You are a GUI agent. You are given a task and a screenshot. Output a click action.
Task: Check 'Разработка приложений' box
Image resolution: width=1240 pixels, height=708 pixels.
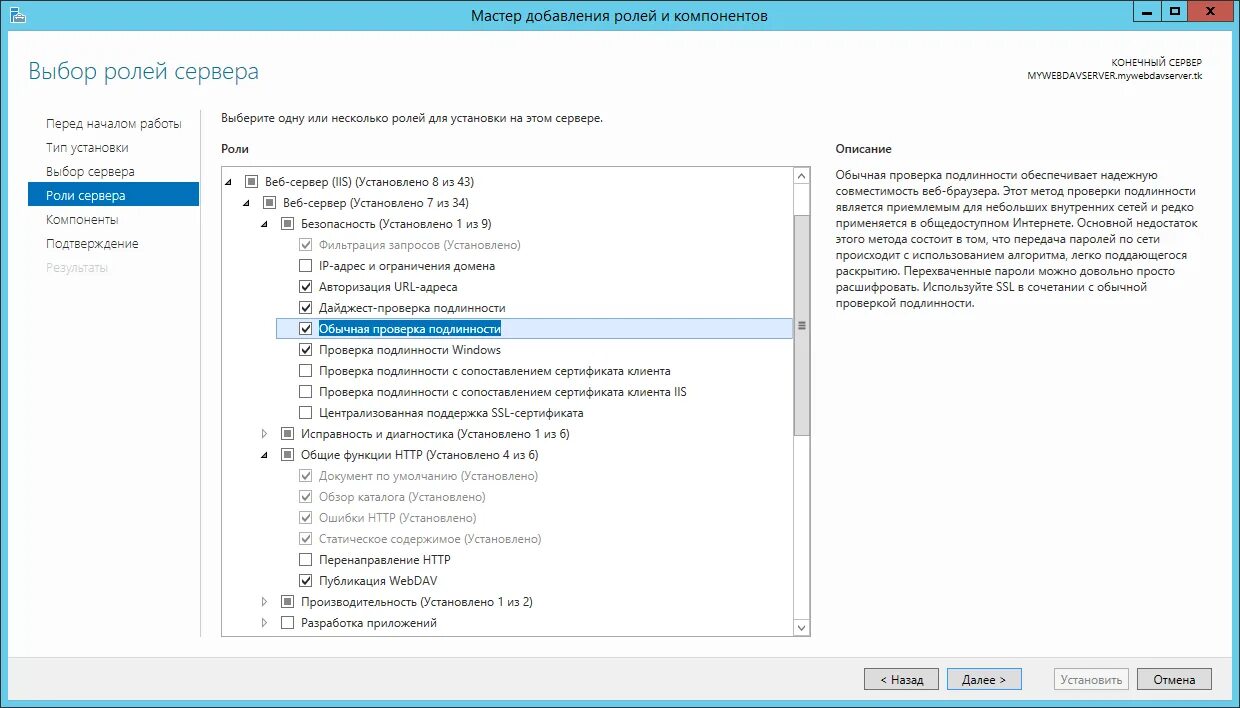coord(288,623)
